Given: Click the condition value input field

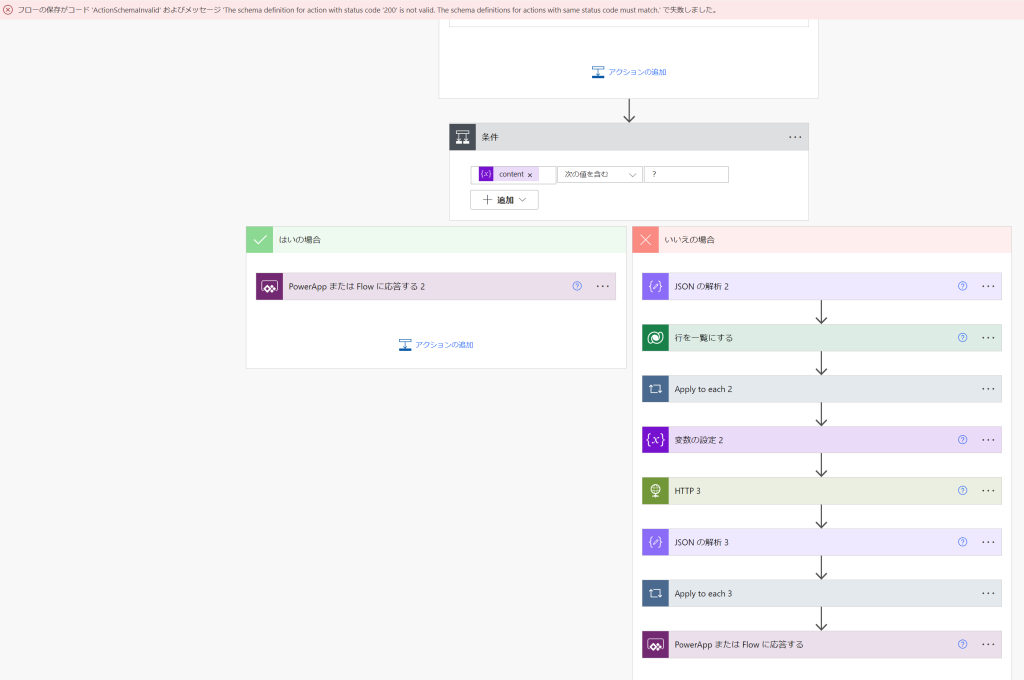Looking at the screenshot, I should click(685, 174).
